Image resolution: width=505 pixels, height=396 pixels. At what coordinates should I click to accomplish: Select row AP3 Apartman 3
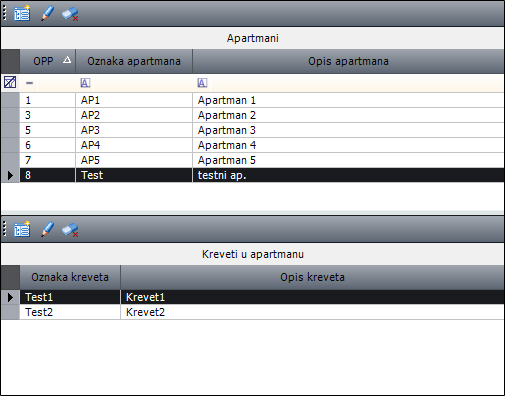tap(262, 130)
